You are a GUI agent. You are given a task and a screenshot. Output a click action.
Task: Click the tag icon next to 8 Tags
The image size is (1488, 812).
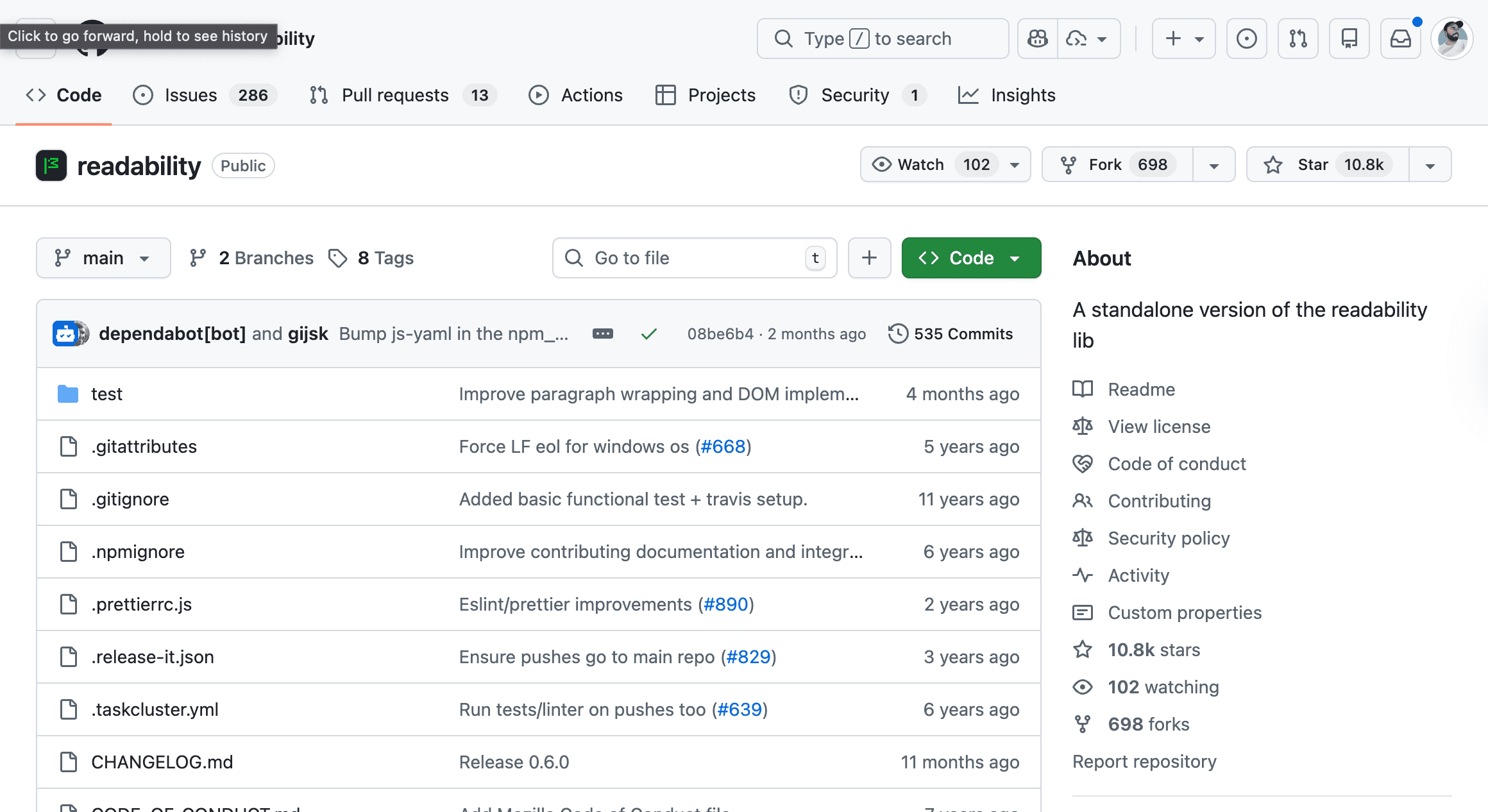click(338, 258)
